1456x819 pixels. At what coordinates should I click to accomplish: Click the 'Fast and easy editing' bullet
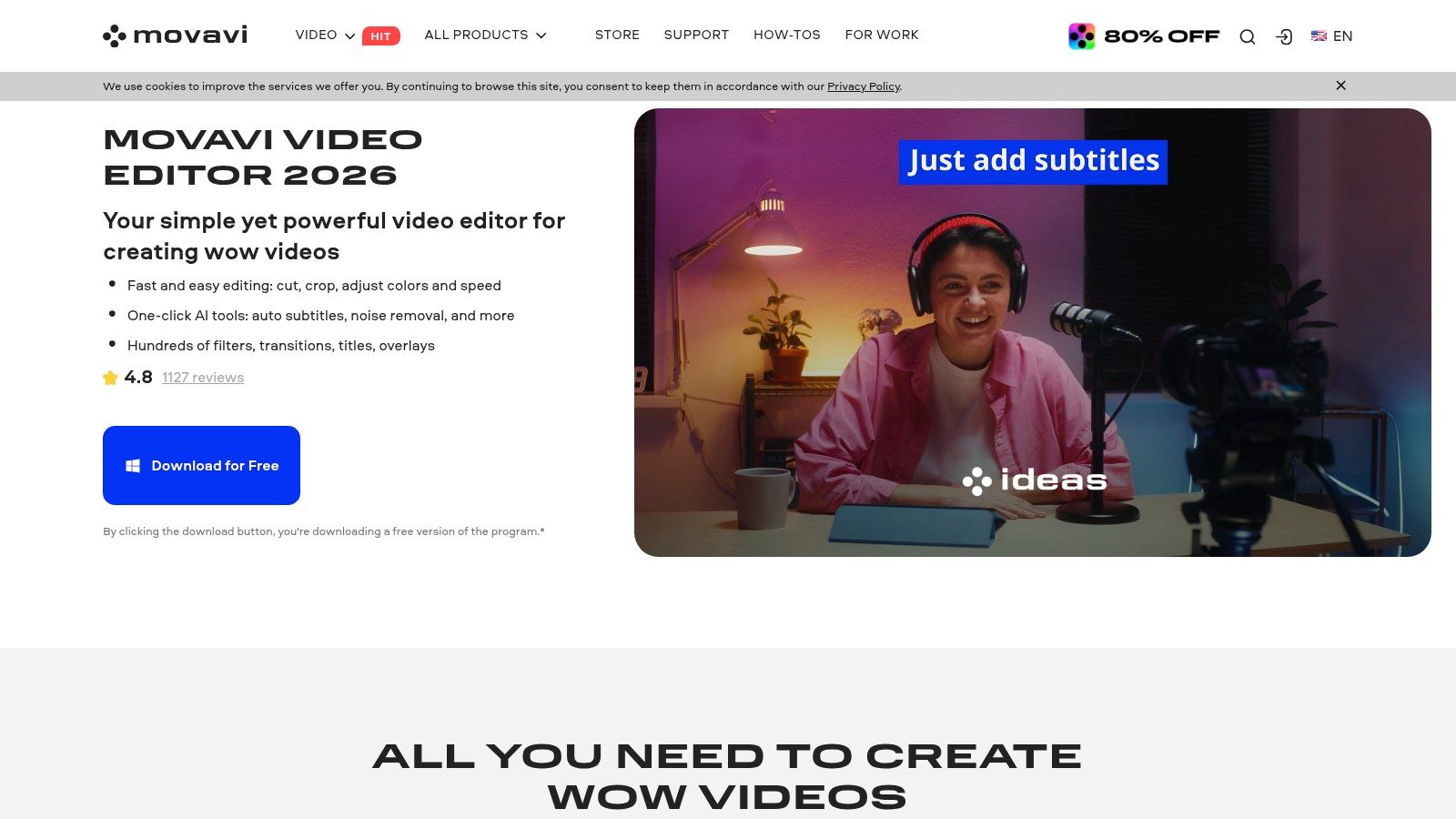tap(314, 286)
